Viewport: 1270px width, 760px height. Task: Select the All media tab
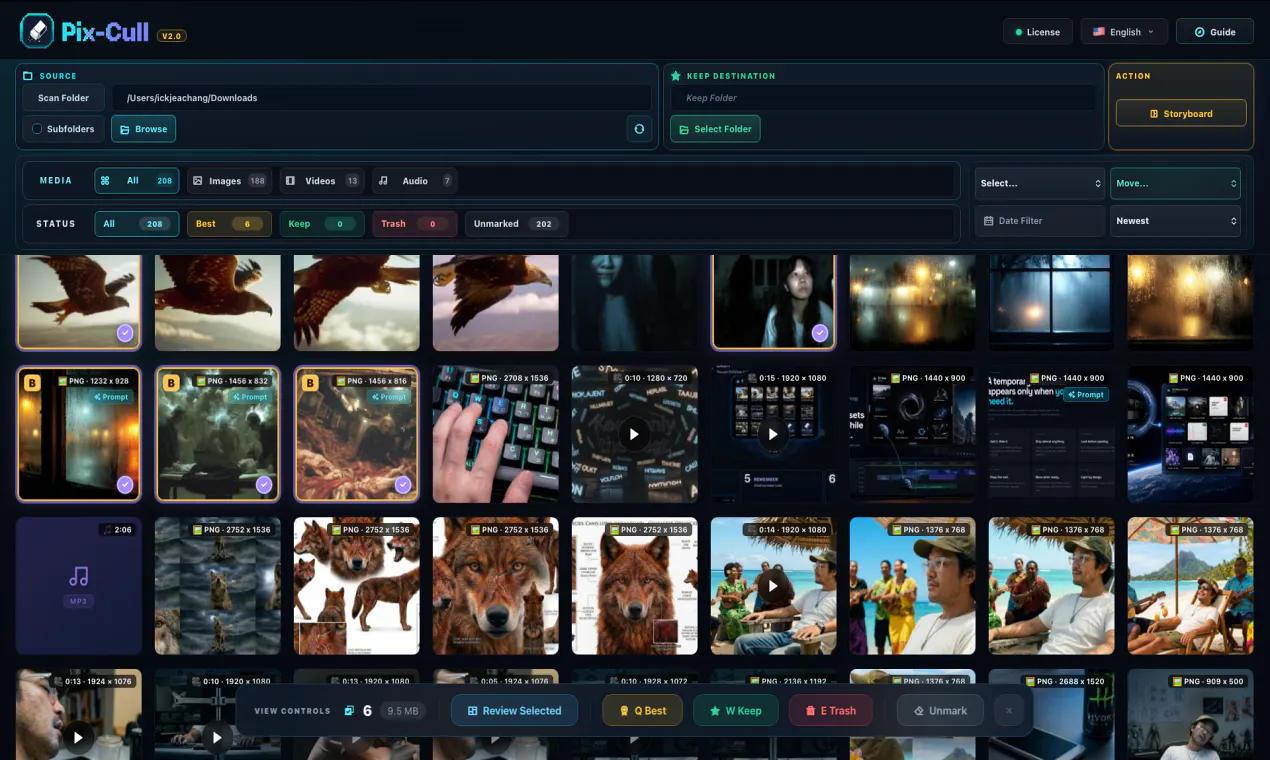coord(137,181)
